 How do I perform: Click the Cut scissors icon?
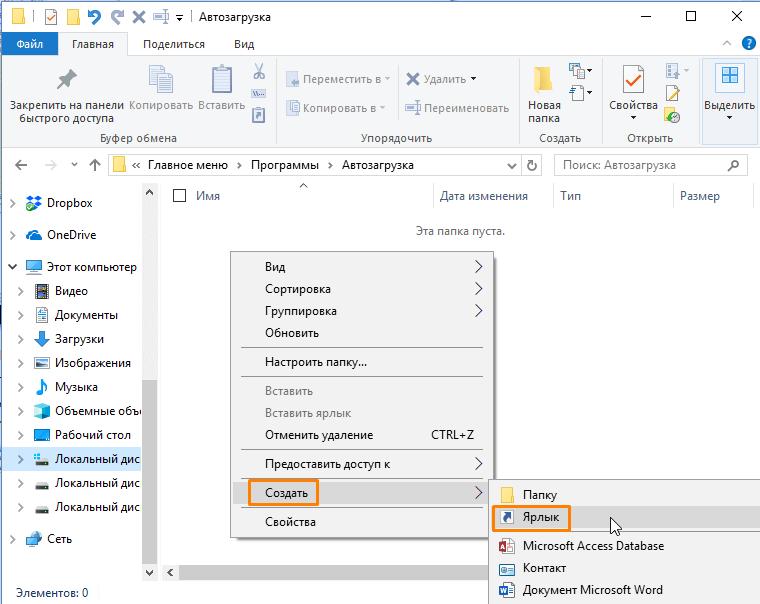tap(259, 71)
